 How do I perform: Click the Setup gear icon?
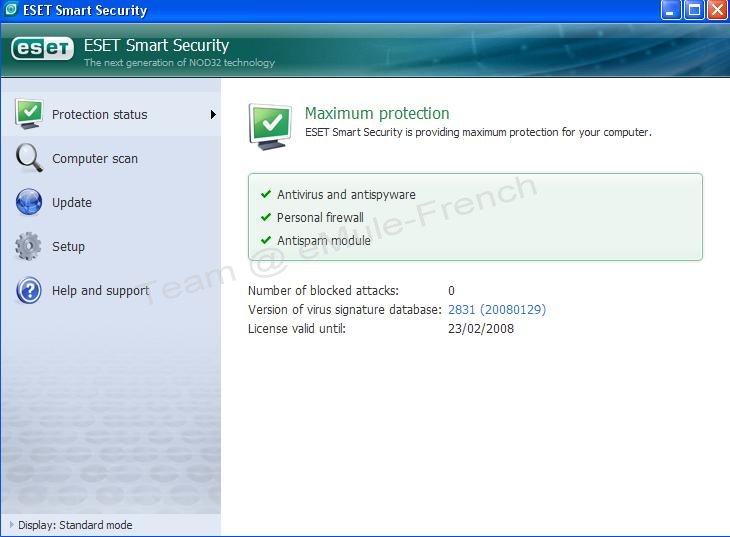pyautogui.click(x=28, y=246)
